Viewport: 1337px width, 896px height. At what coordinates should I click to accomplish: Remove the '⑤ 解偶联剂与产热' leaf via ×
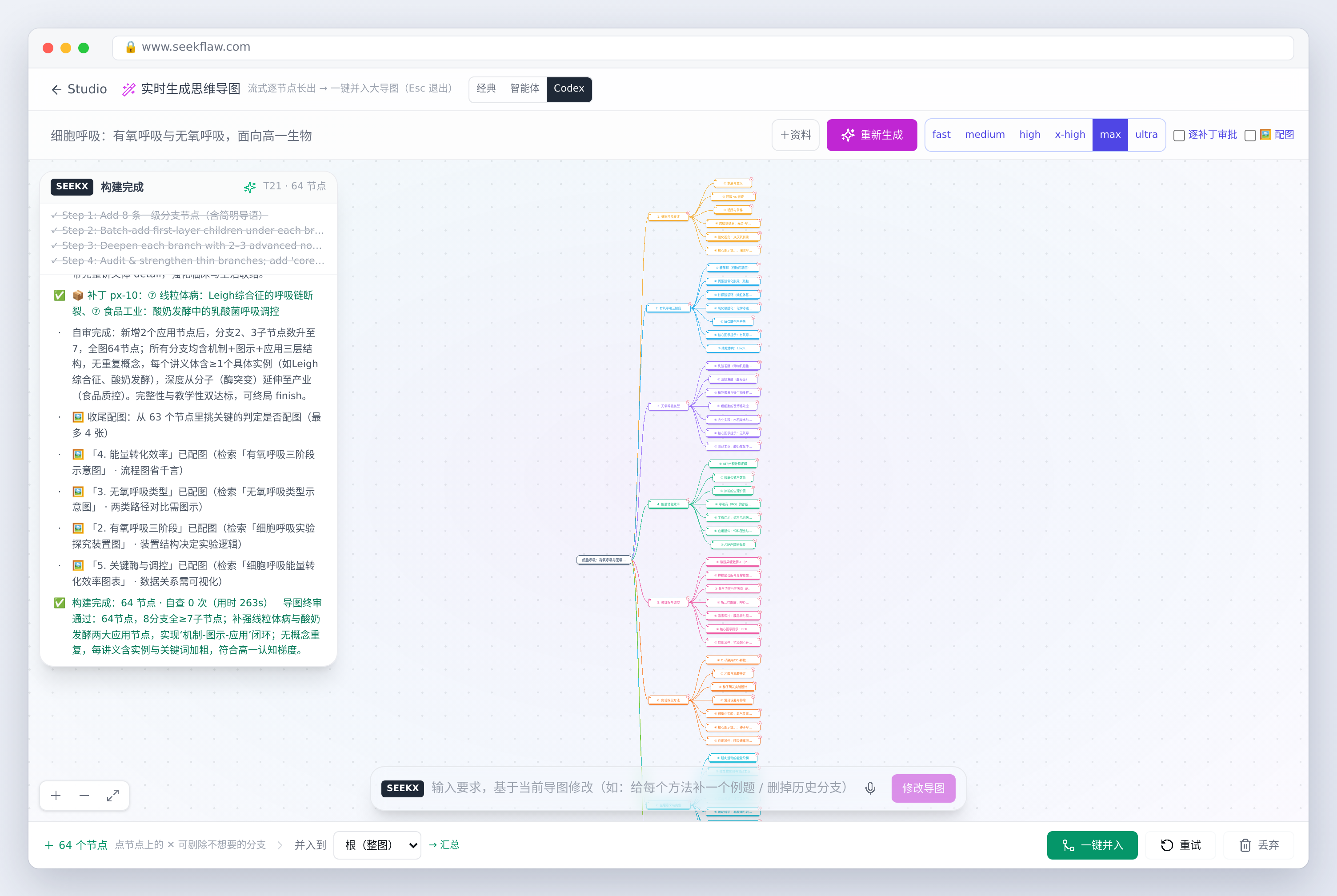click(753, 318)
